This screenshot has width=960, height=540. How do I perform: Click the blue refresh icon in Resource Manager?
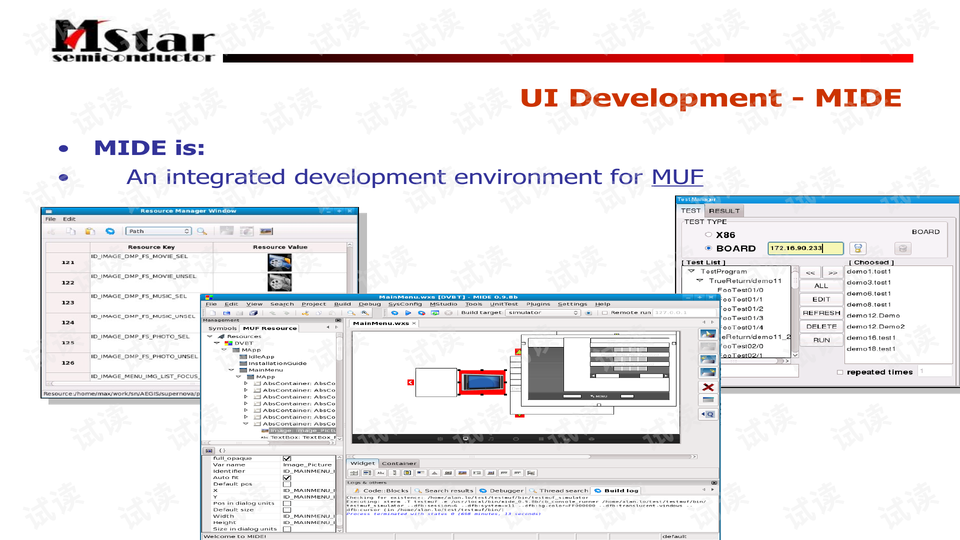tap(110, 231)
